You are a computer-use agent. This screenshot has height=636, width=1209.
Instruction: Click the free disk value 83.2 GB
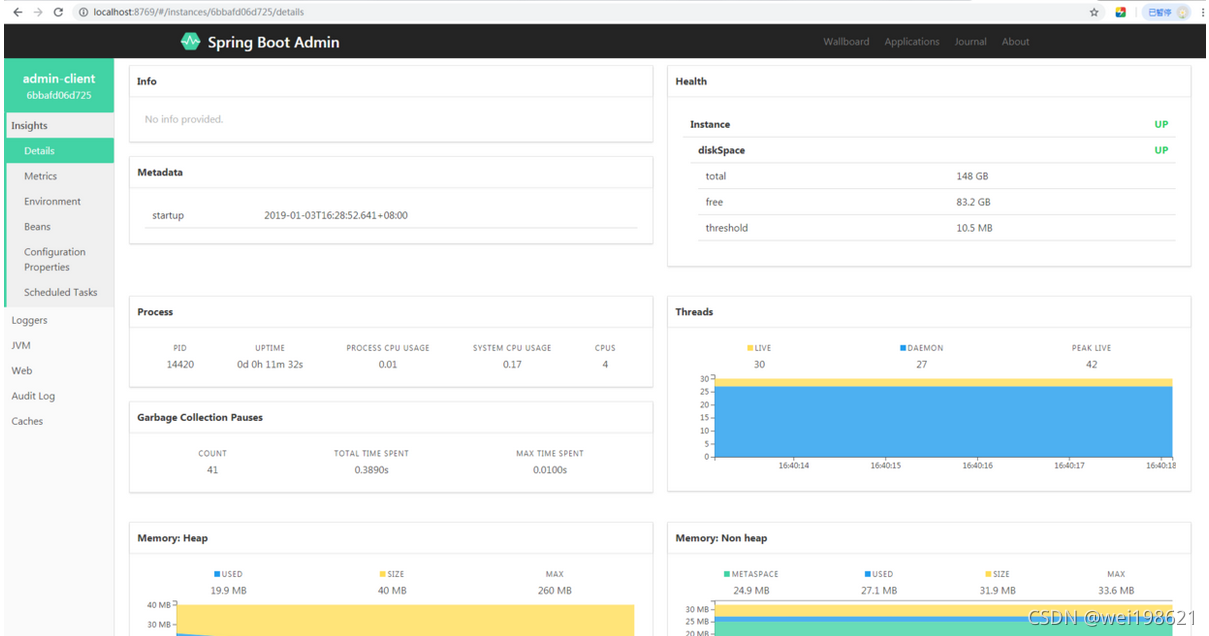pos(973,202)
